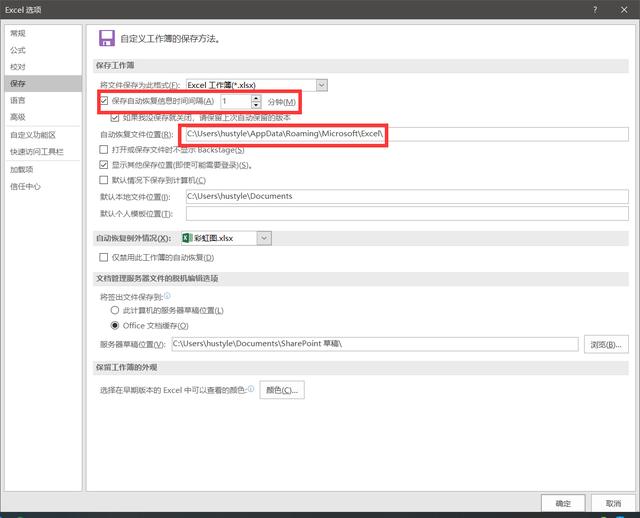Open the 公式 category in sidebar

(x=18, y=50)
